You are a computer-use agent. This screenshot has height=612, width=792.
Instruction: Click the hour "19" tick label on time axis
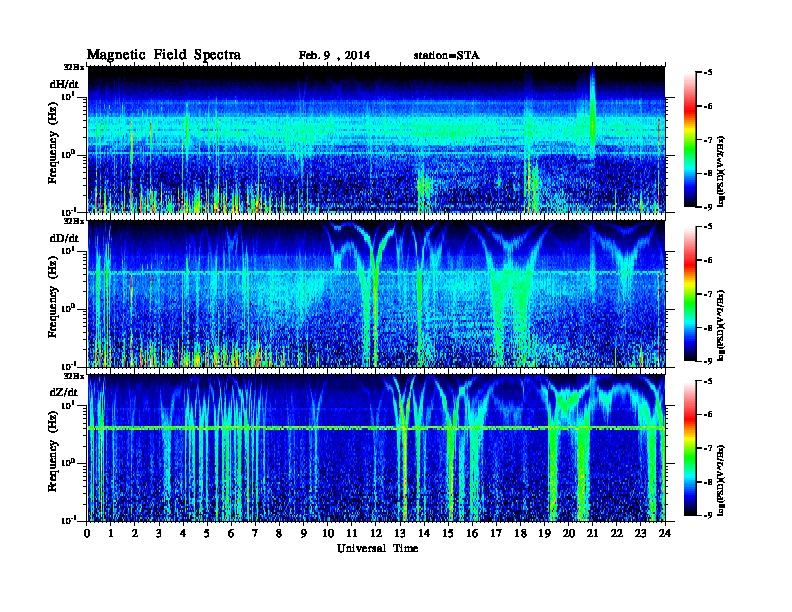(544, 533)
